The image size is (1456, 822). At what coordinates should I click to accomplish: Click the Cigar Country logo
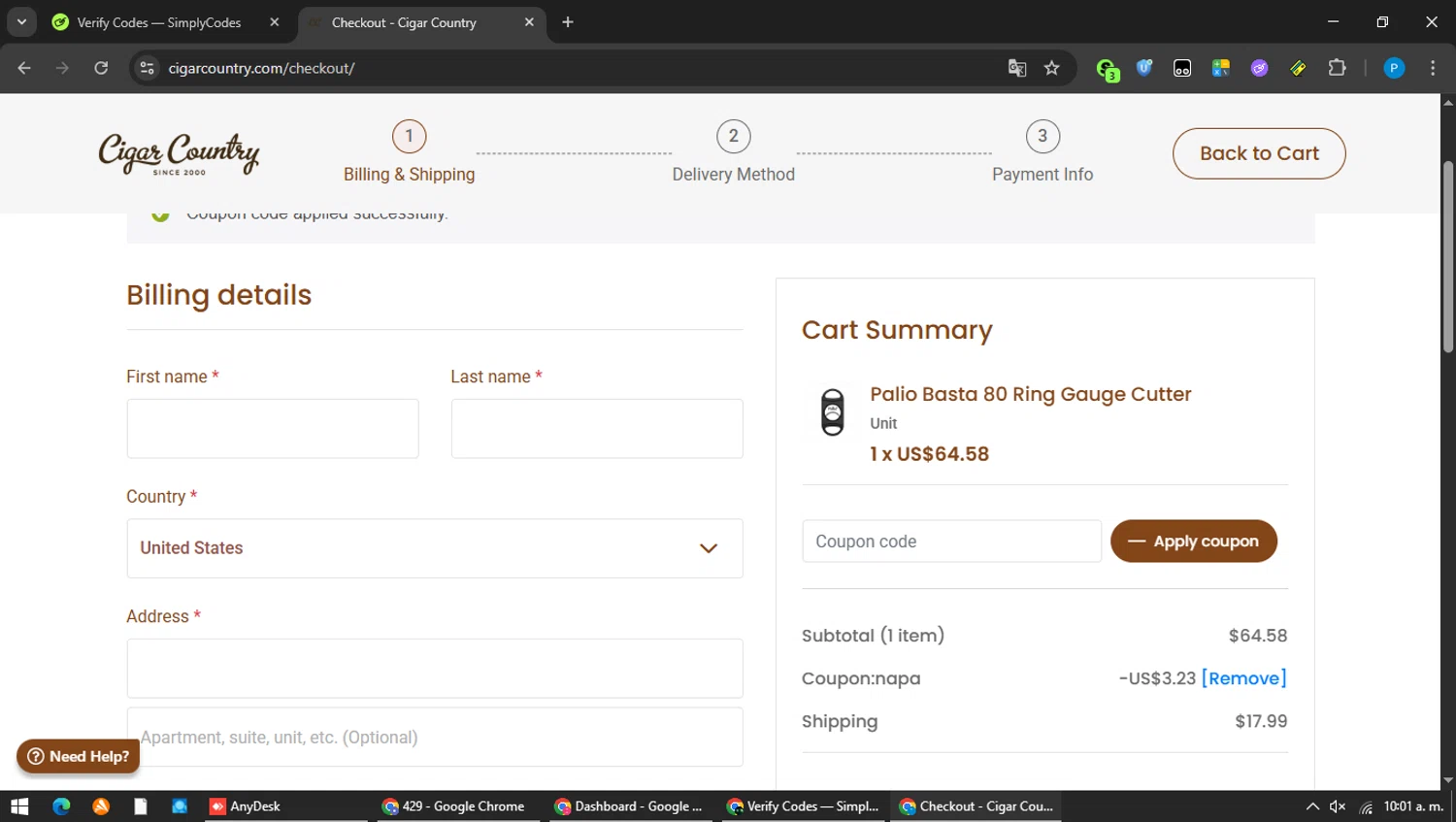(x=179, y=153)
